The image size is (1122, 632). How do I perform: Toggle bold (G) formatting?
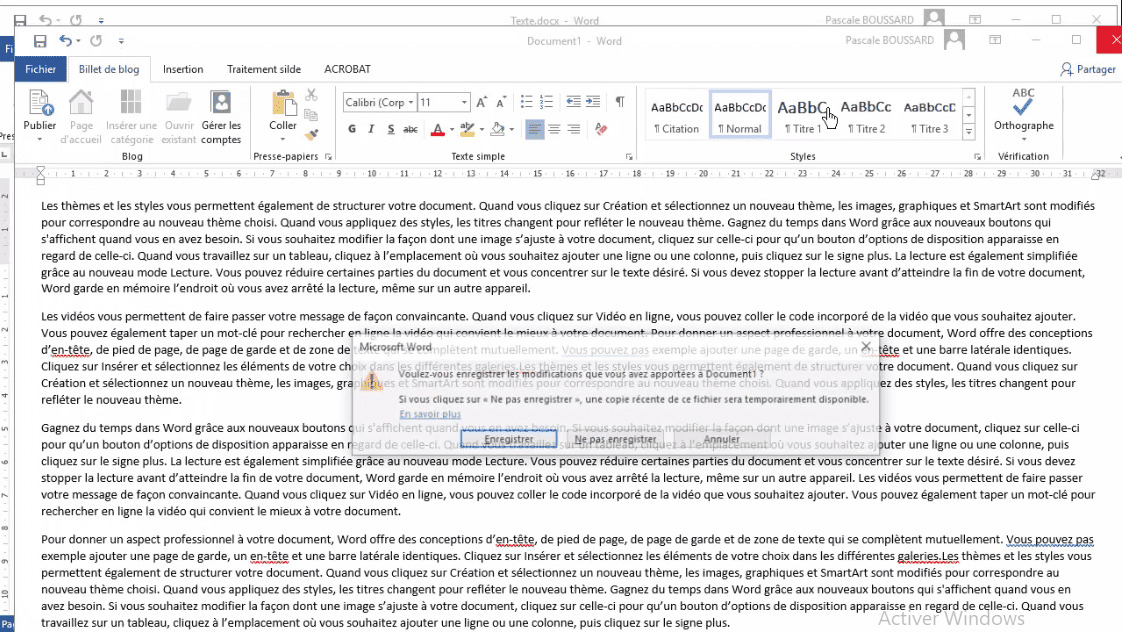click(352, 129)
